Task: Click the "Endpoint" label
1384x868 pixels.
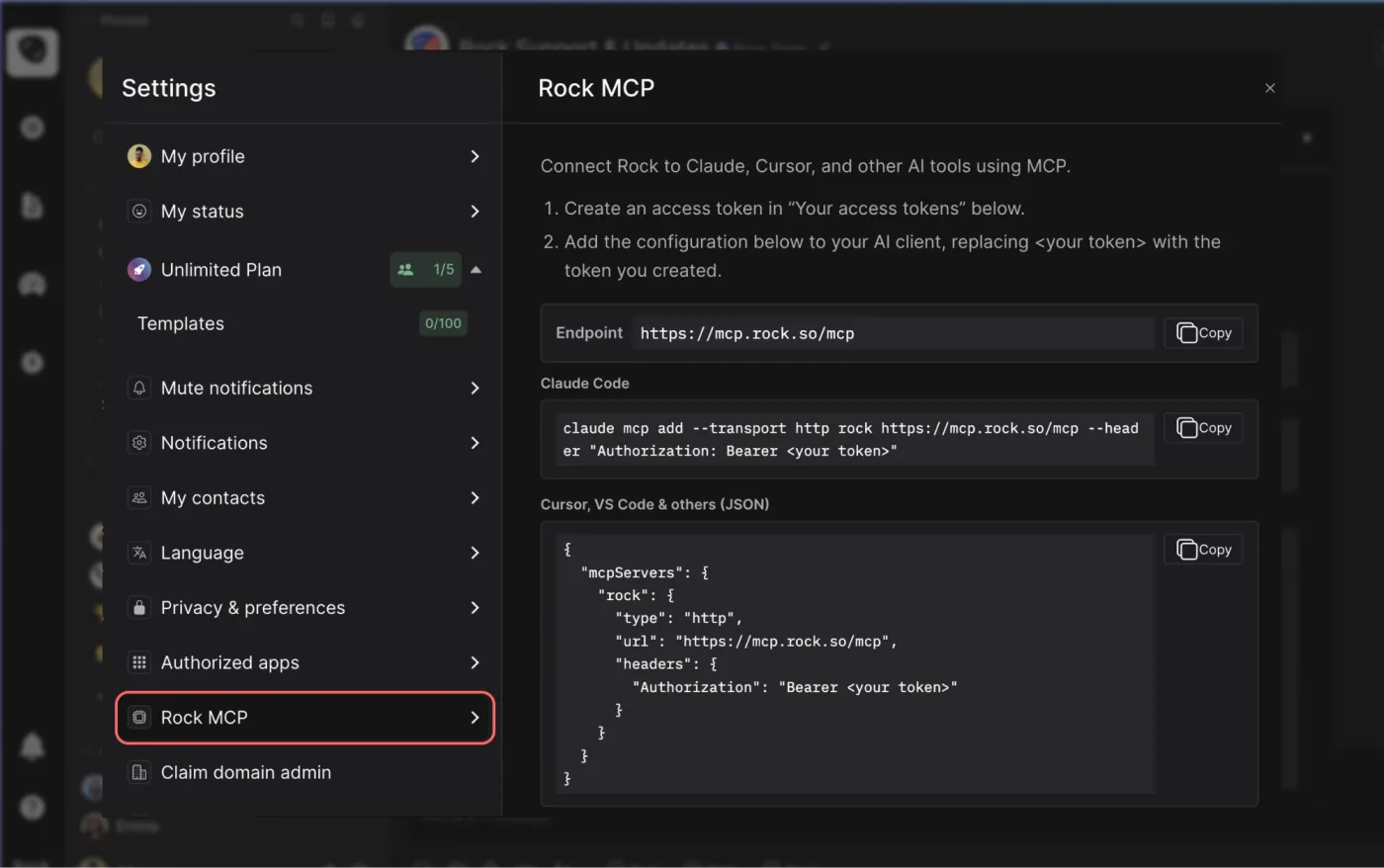Action: pyautogui.click(x=589, y=333)
